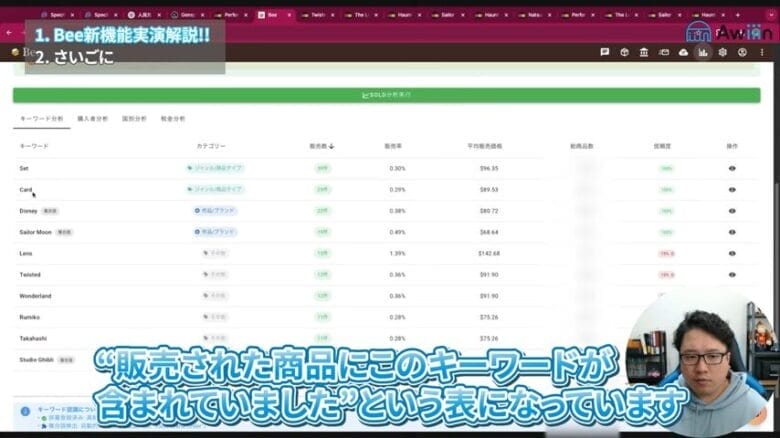Click the keyword 'Card'
This screenshot has height=438, width=780.
click(x=26, y=190)
